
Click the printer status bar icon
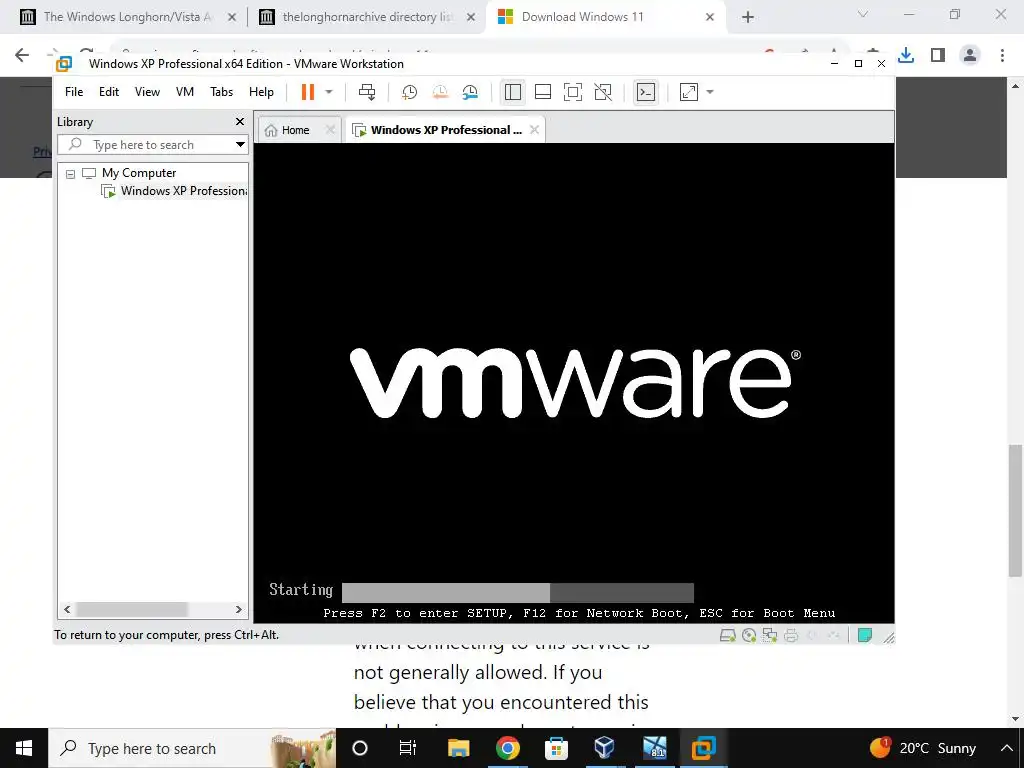point(791,635)
